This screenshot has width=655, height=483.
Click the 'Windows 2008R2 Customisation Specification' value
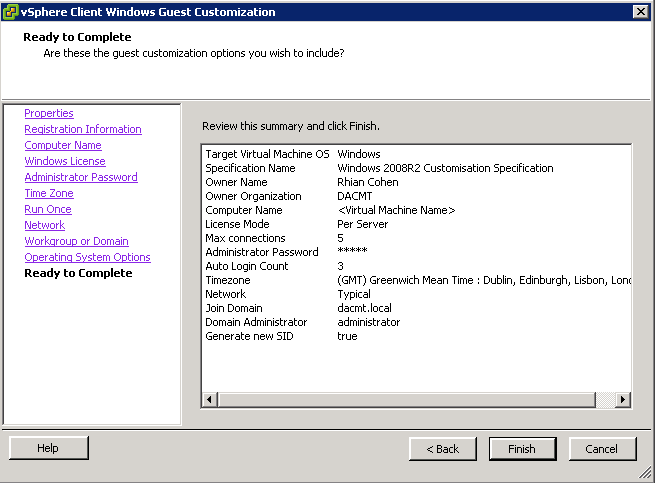tap(445, 168)
